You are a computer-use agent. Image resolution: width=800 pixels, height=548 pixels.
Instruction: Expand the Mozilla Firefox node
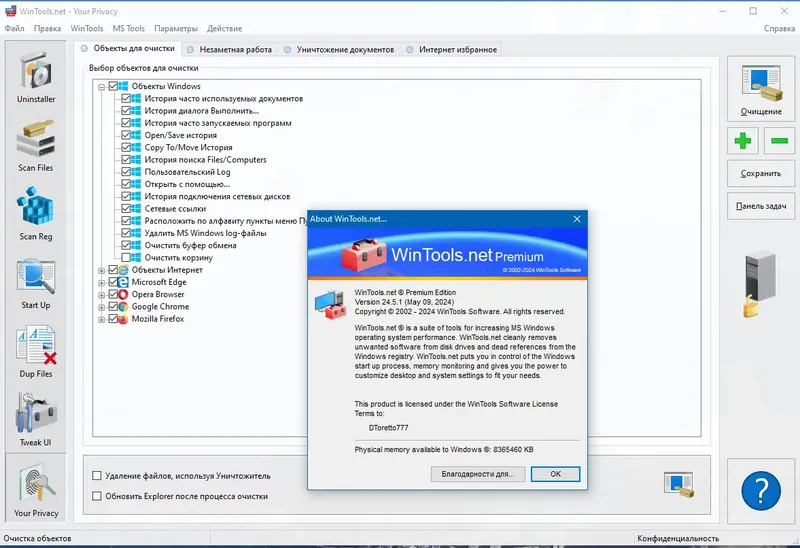(x=102, y=319)
